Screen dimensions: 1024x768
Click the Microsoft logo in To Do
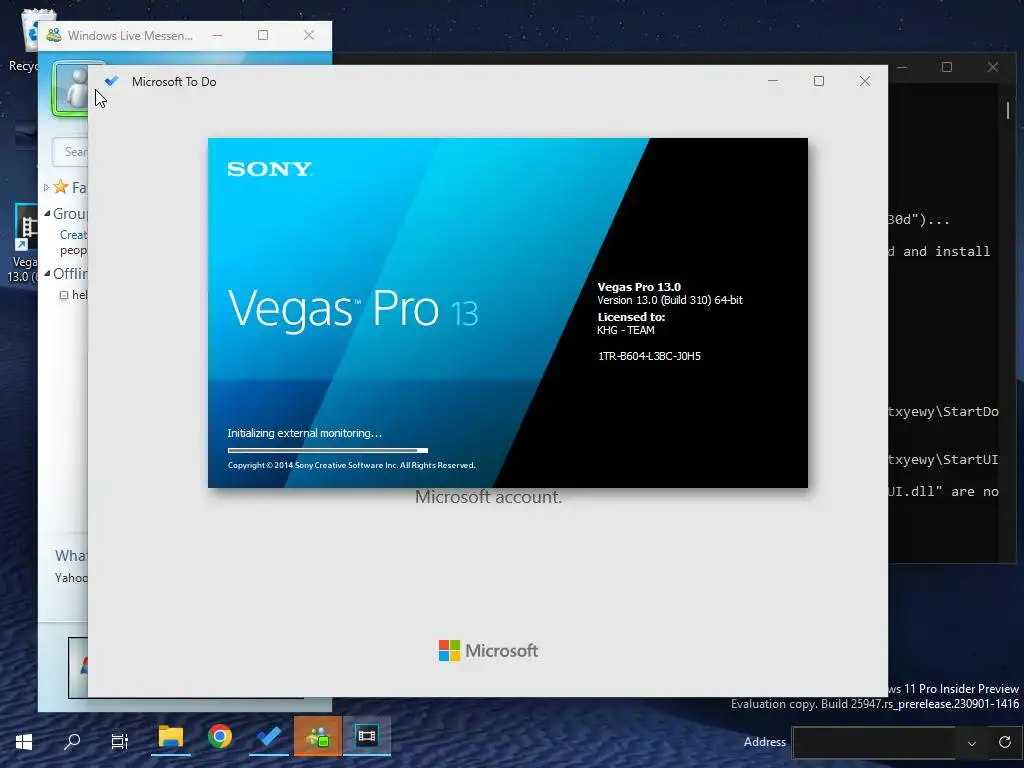tap(488, 650)
